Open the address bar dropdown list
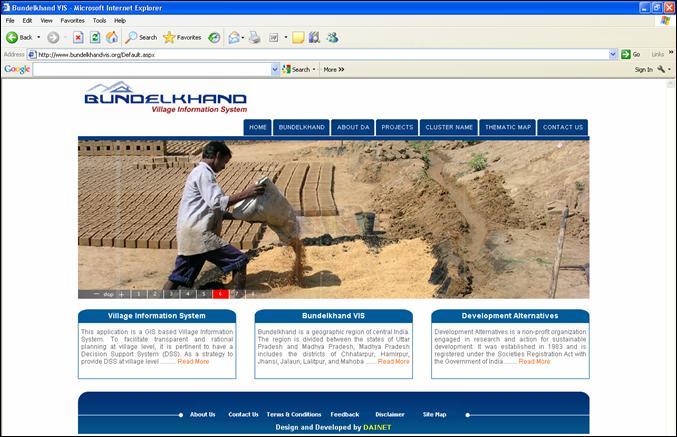 pos(613,54)
